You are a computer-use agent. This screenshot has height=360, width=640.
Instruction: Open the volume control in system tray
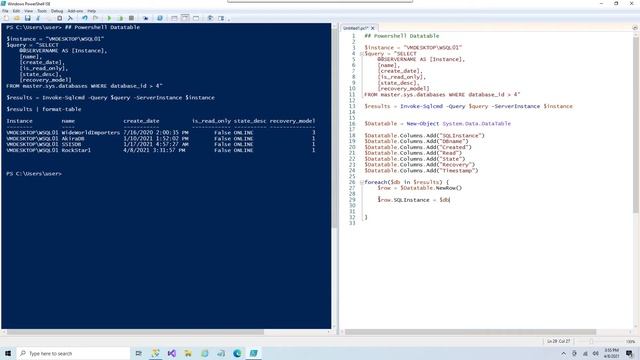tap(596, 353)
